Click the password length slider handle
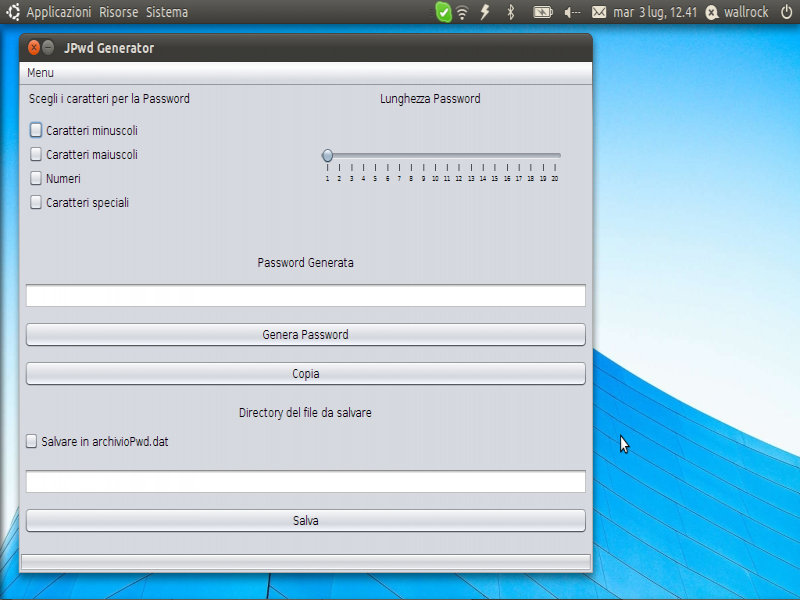This screenshot has height=600, width=800. coord(328,155)
